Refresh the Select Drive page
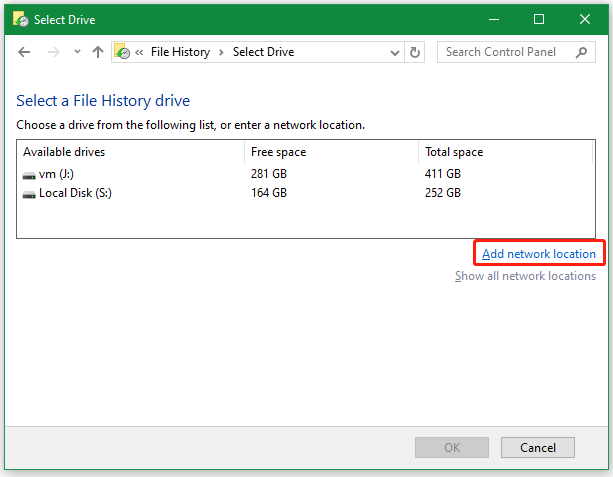Screen dimensions: 613x477 [416, 52]
